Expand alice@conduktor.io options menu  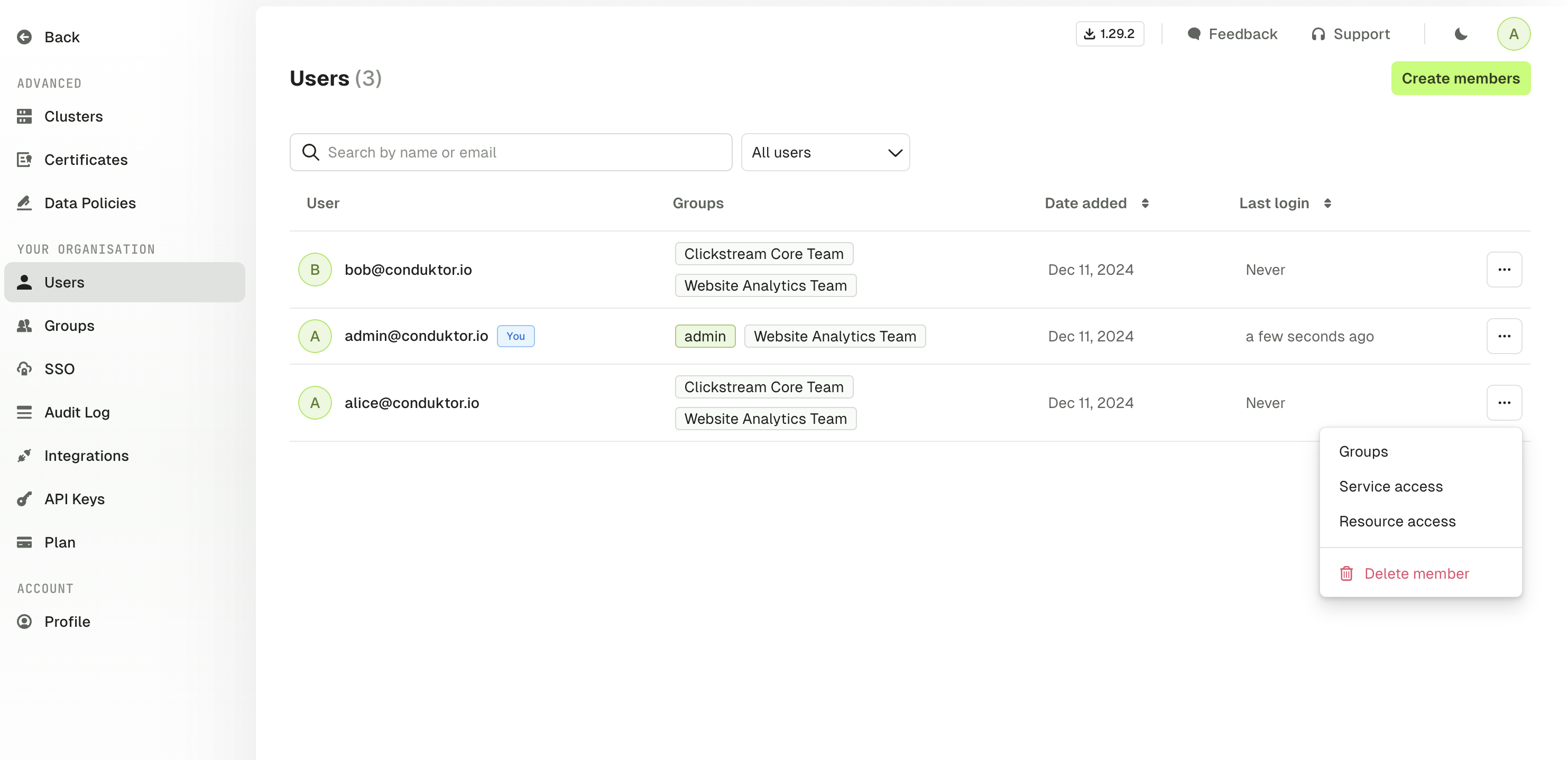click(x=1505, y=403)
